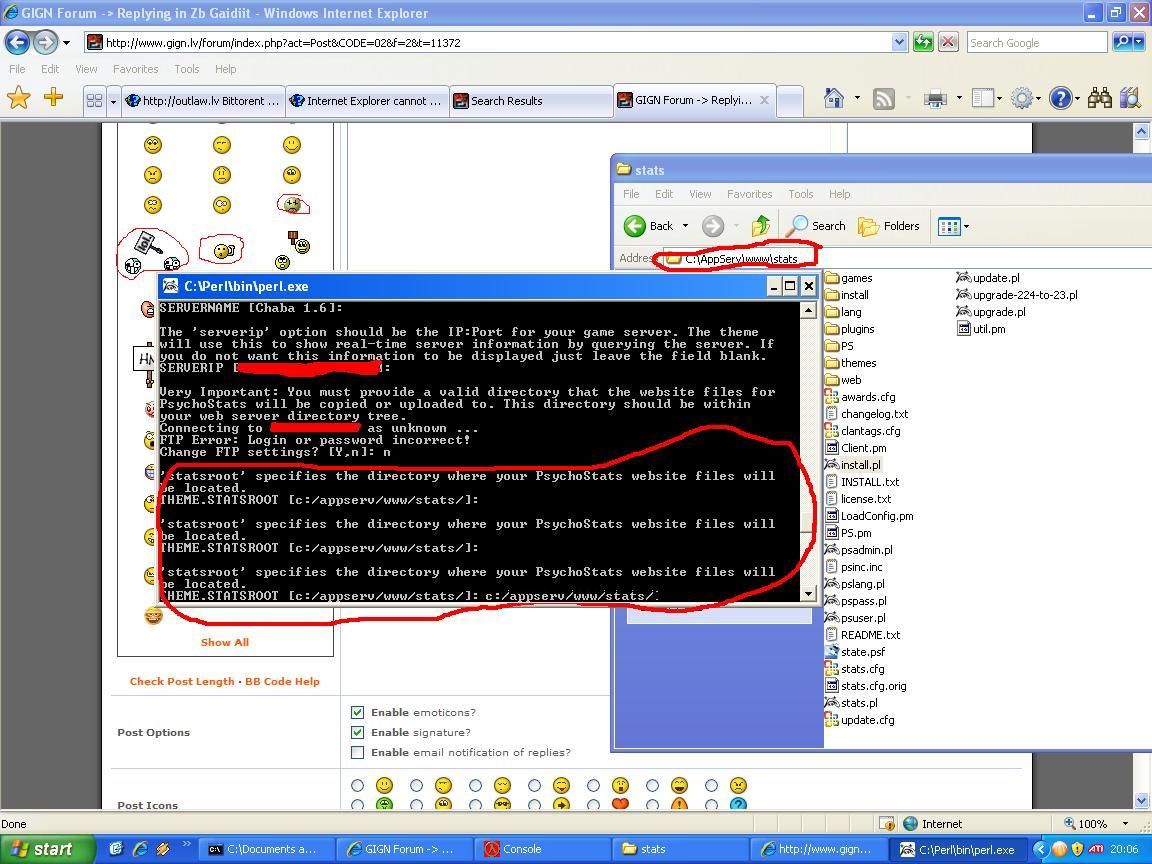The image size is (1152, 864).
Task: Select the stats.cfg file
Action: coord(854,669)
